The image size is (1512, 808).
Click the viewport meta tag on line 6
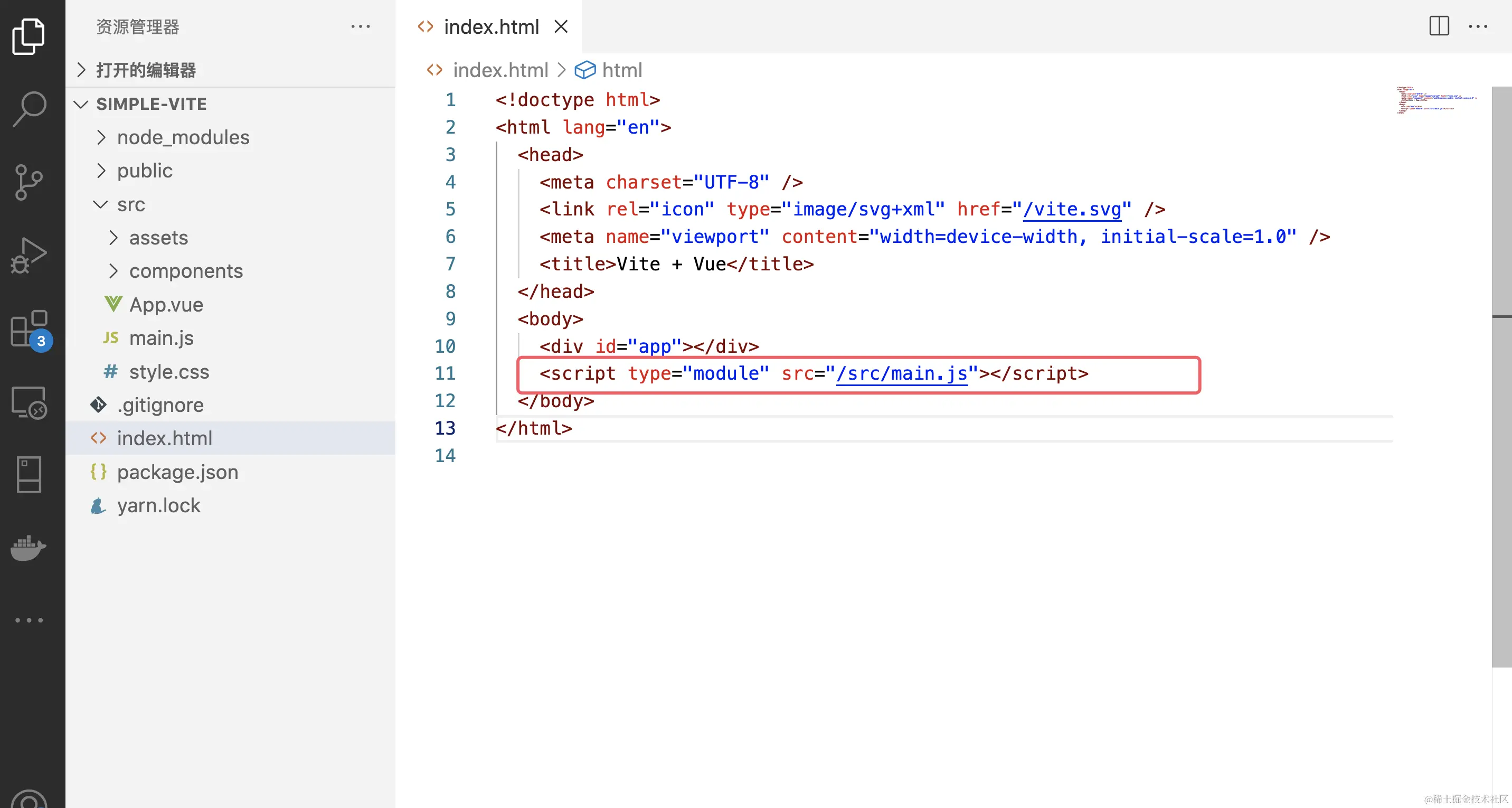(934, 237)
